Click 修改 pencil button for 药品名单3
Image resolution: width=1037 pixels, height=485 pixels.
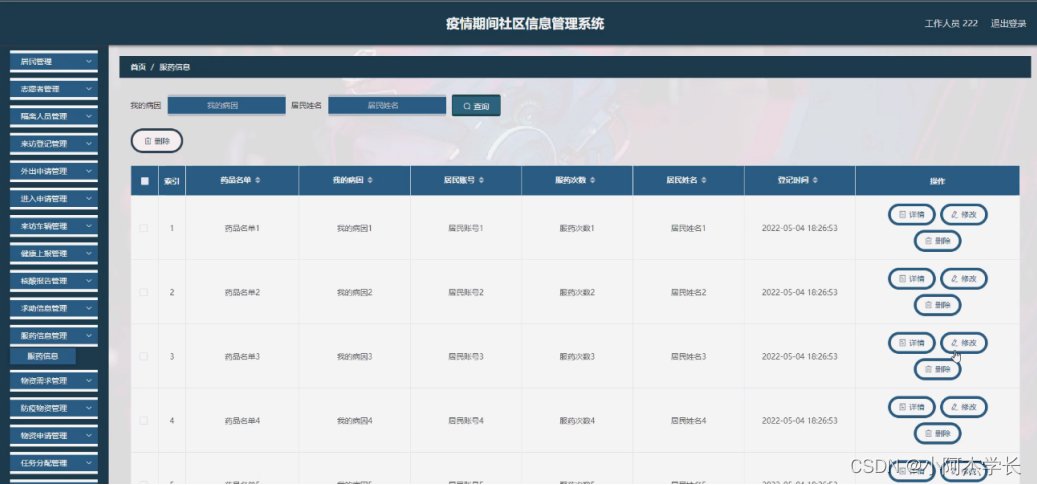tap(964, 343)
